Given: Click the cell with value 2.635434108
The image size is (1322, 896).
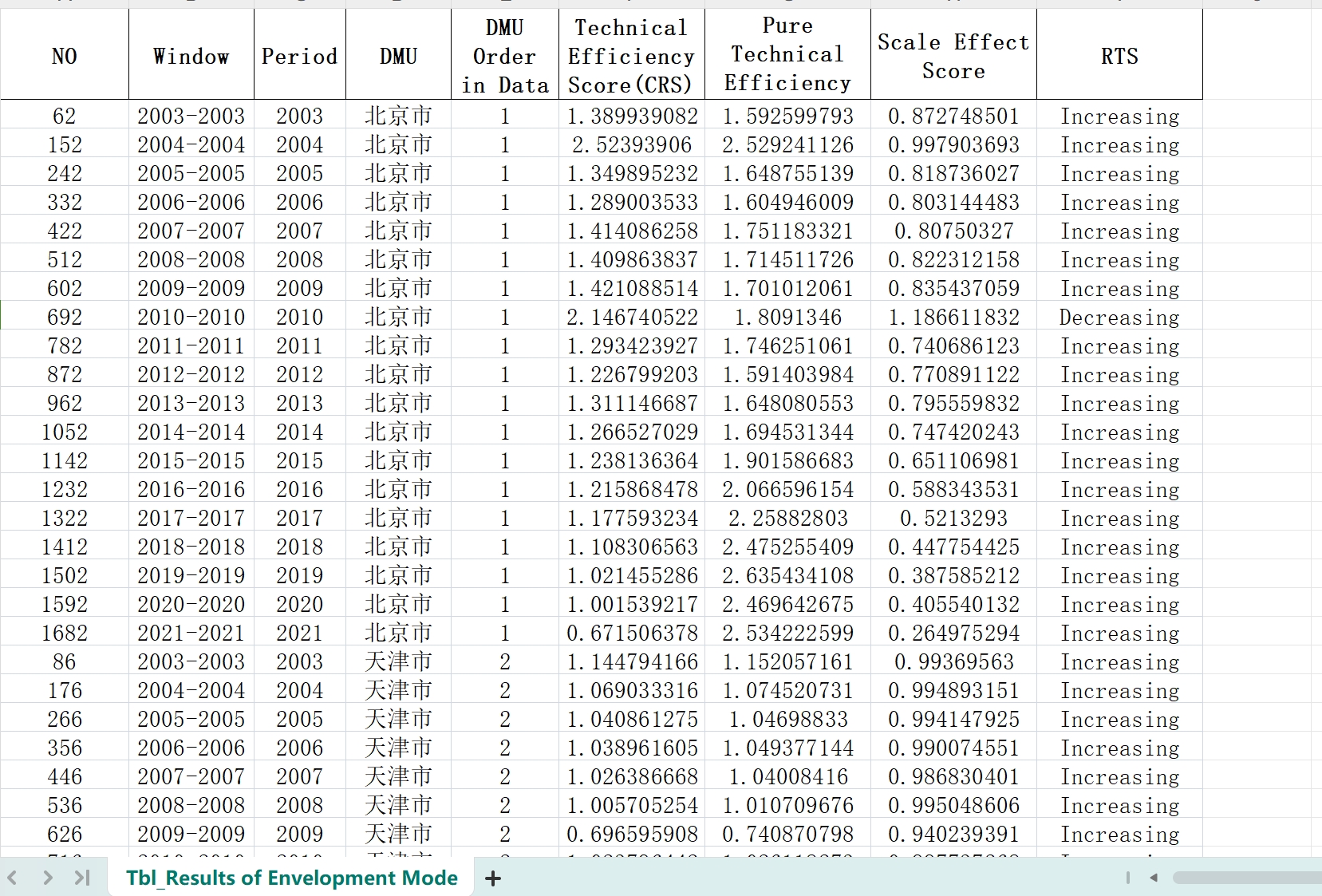Looking at the screenshot, I should click(787, 575).
